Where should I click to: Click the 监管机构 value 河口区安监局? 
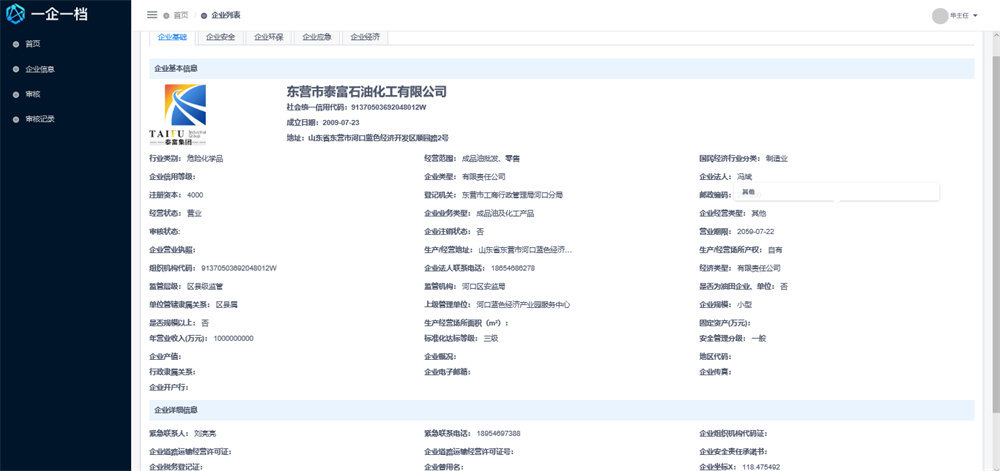pyautogui.click(x=483, y=287)
